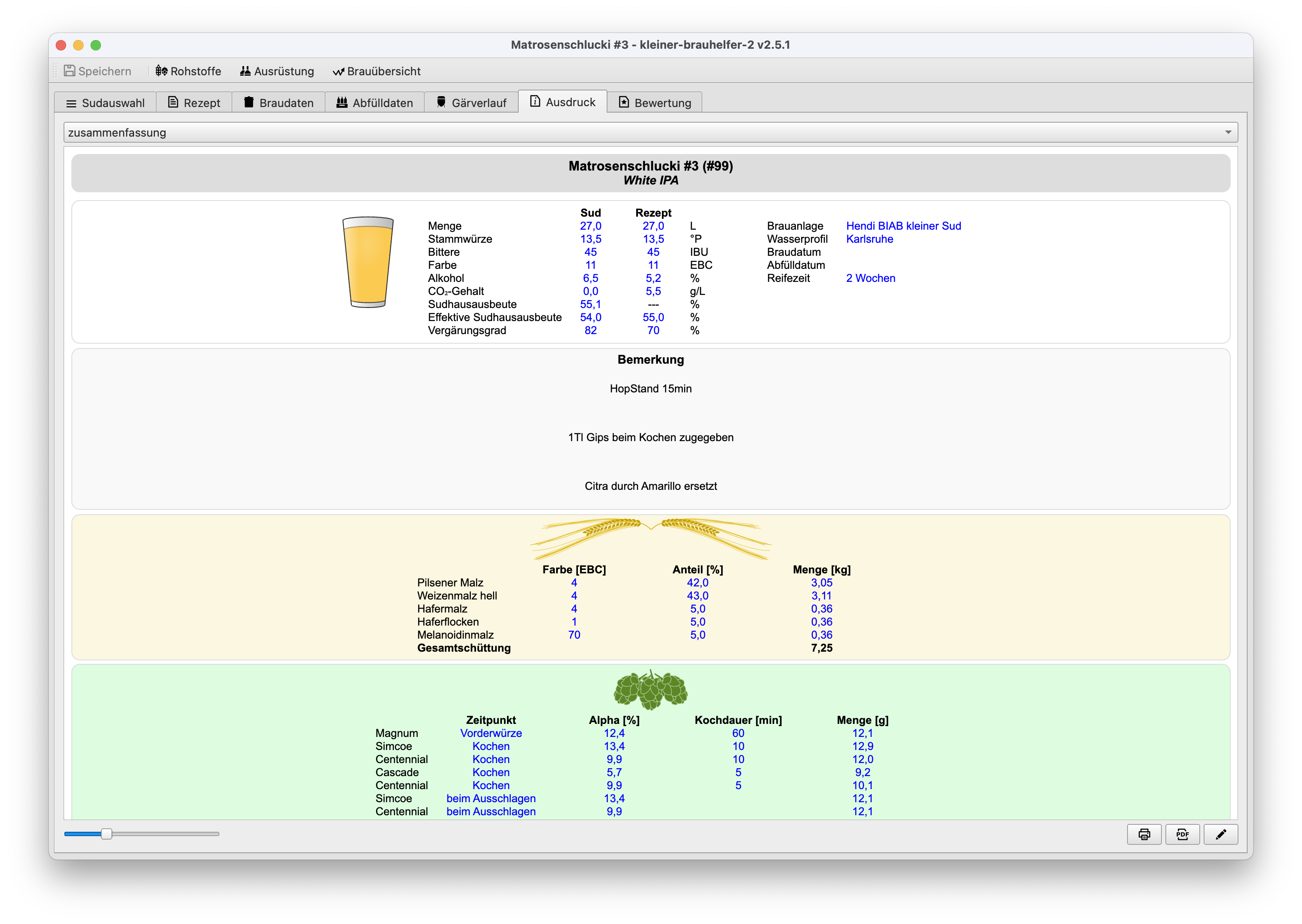Click the Matrosenschlucki #3 header banner
Image resolution: width=1302 pixels, height=924 pixels.
tap(651, 173)
